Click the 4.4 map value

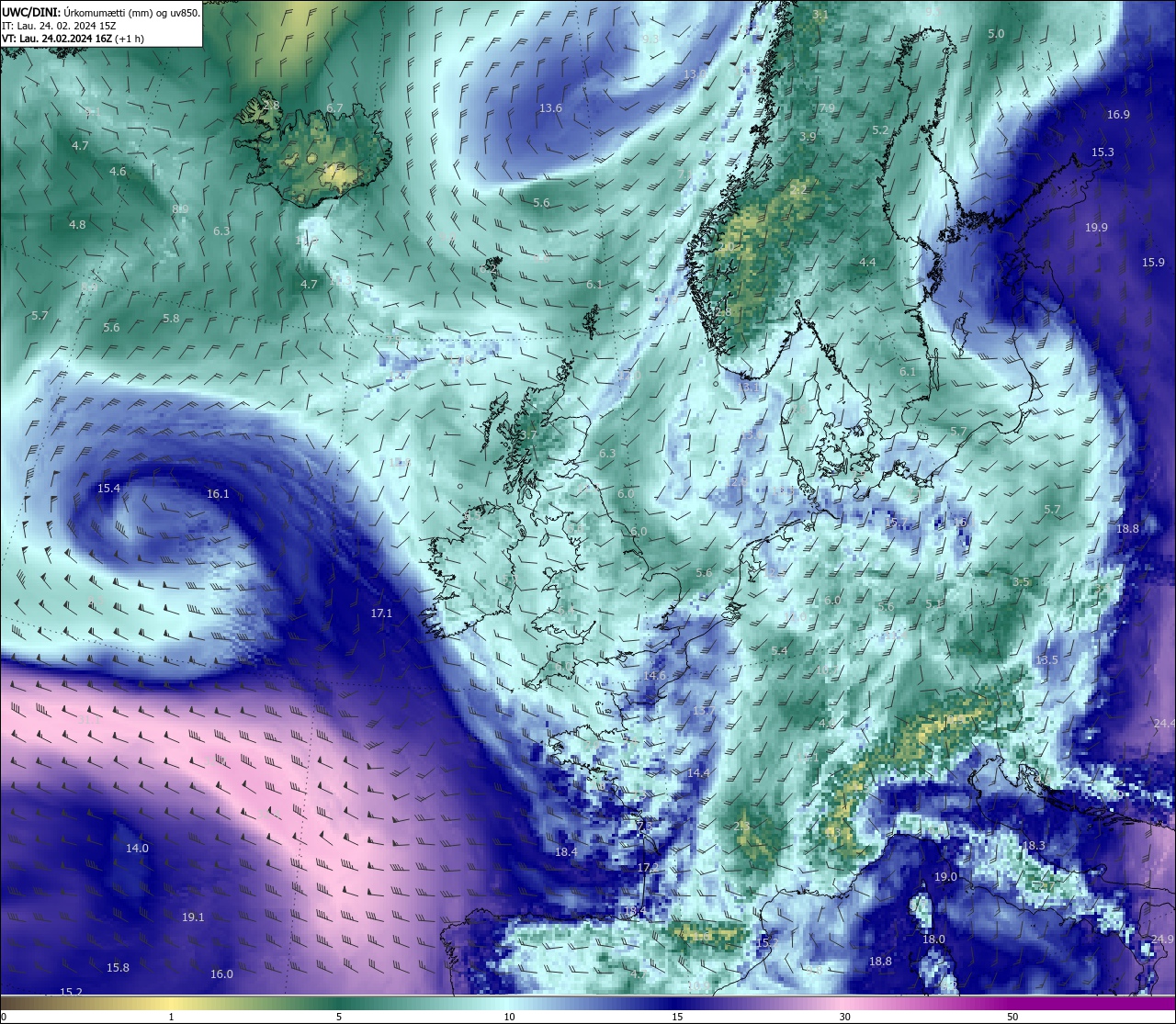pos(867,263)
